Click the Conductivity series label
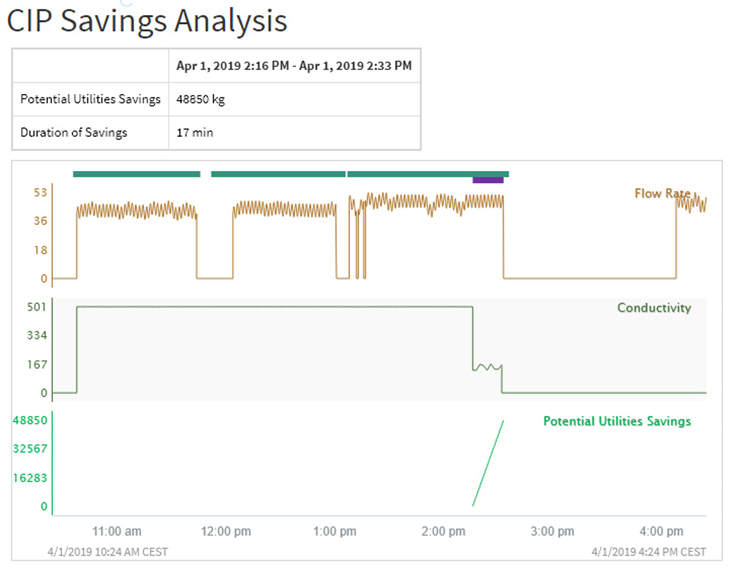 point(654,308)
